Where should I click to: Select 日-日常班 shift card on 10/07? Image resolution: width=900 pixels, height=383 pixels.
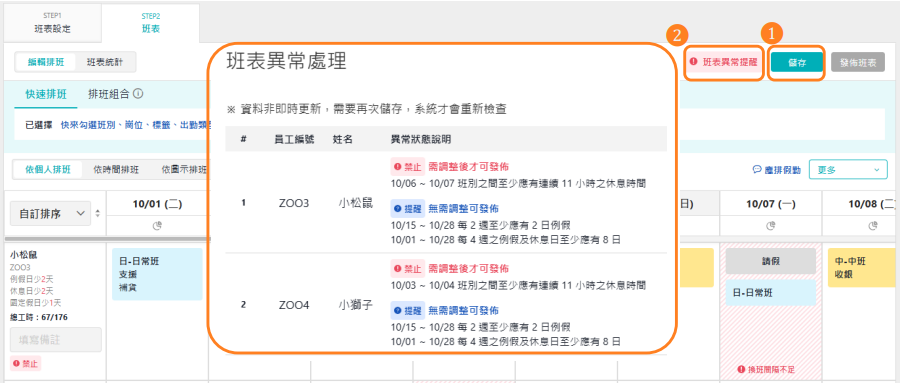click(770, 293)
